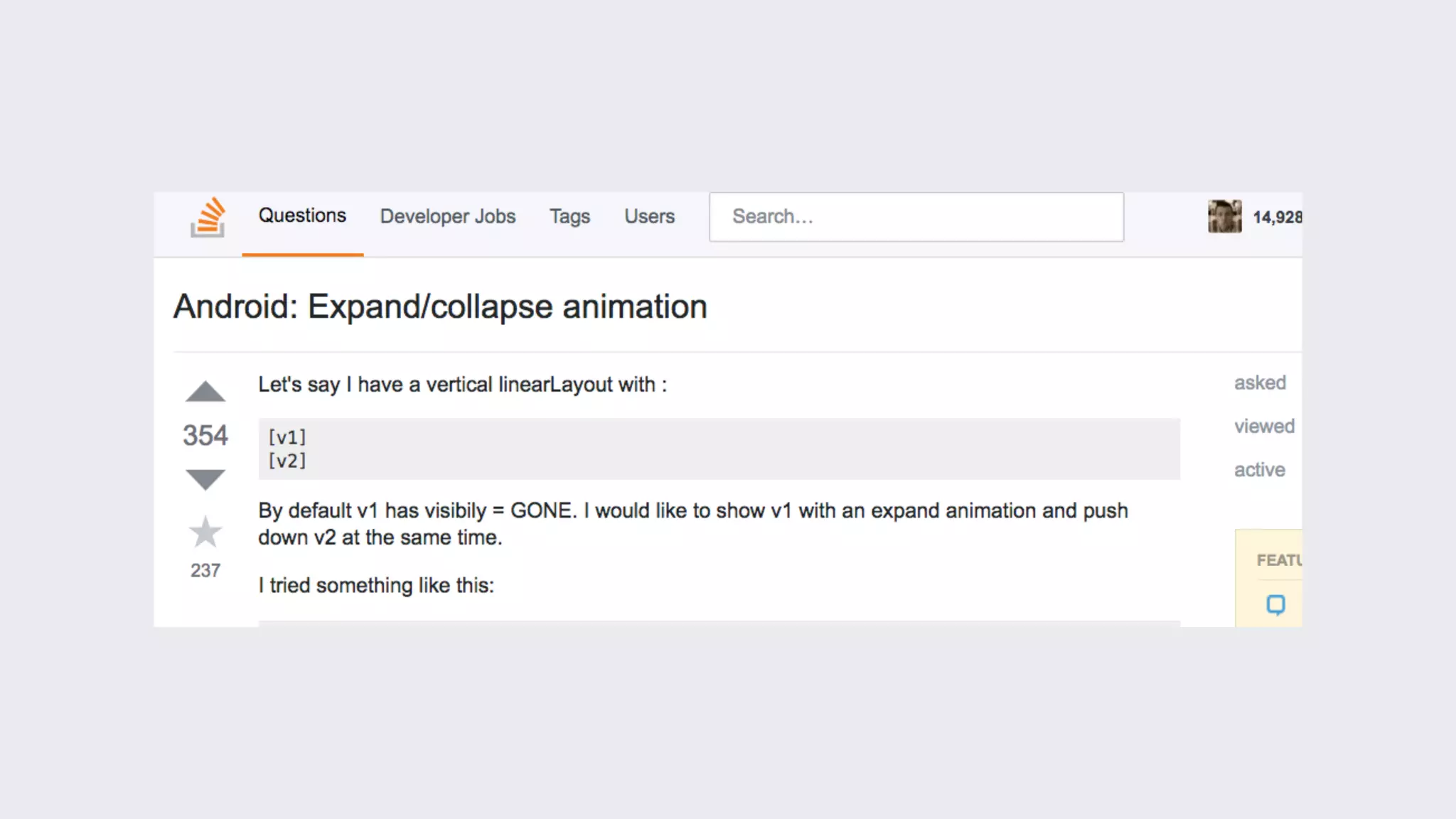The image size is (1456, 819).
Task: Open the user profile avatar
Action: (1224, 217)
